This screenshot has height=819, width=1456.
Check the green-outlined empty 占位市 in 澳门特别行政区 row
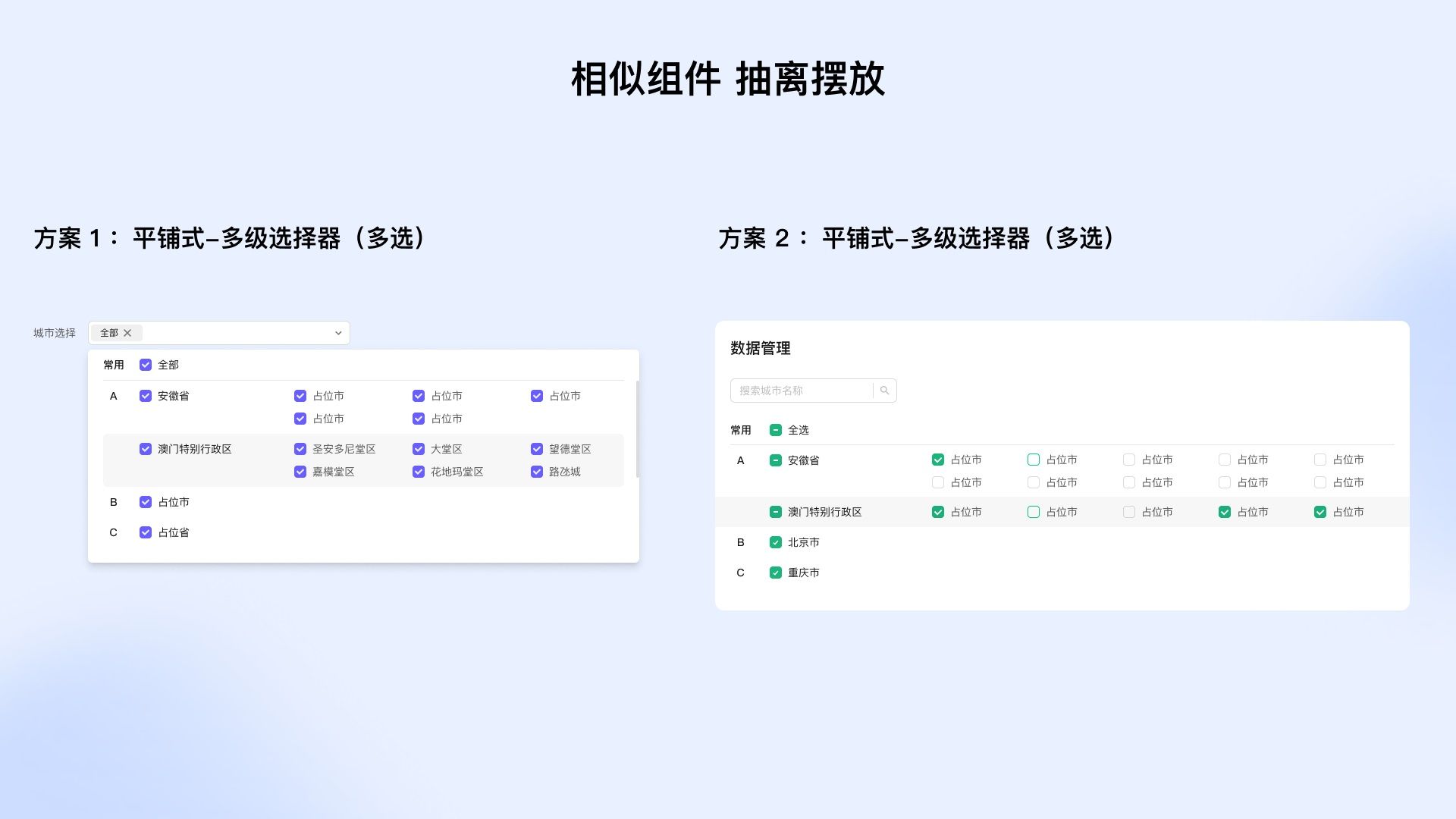pyautogui.click(x=1034, y=512)
